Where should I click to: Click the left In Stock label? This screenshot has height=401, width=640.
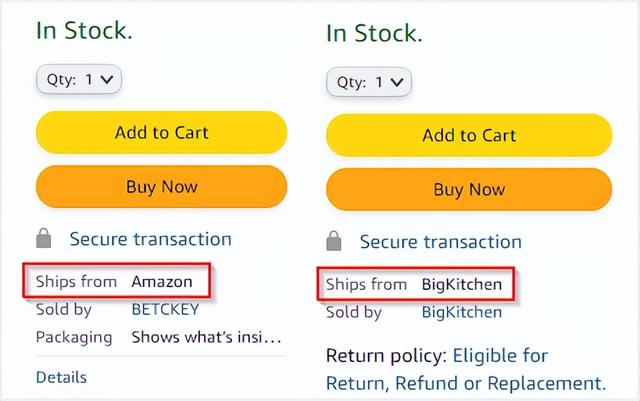click(84, 30)
